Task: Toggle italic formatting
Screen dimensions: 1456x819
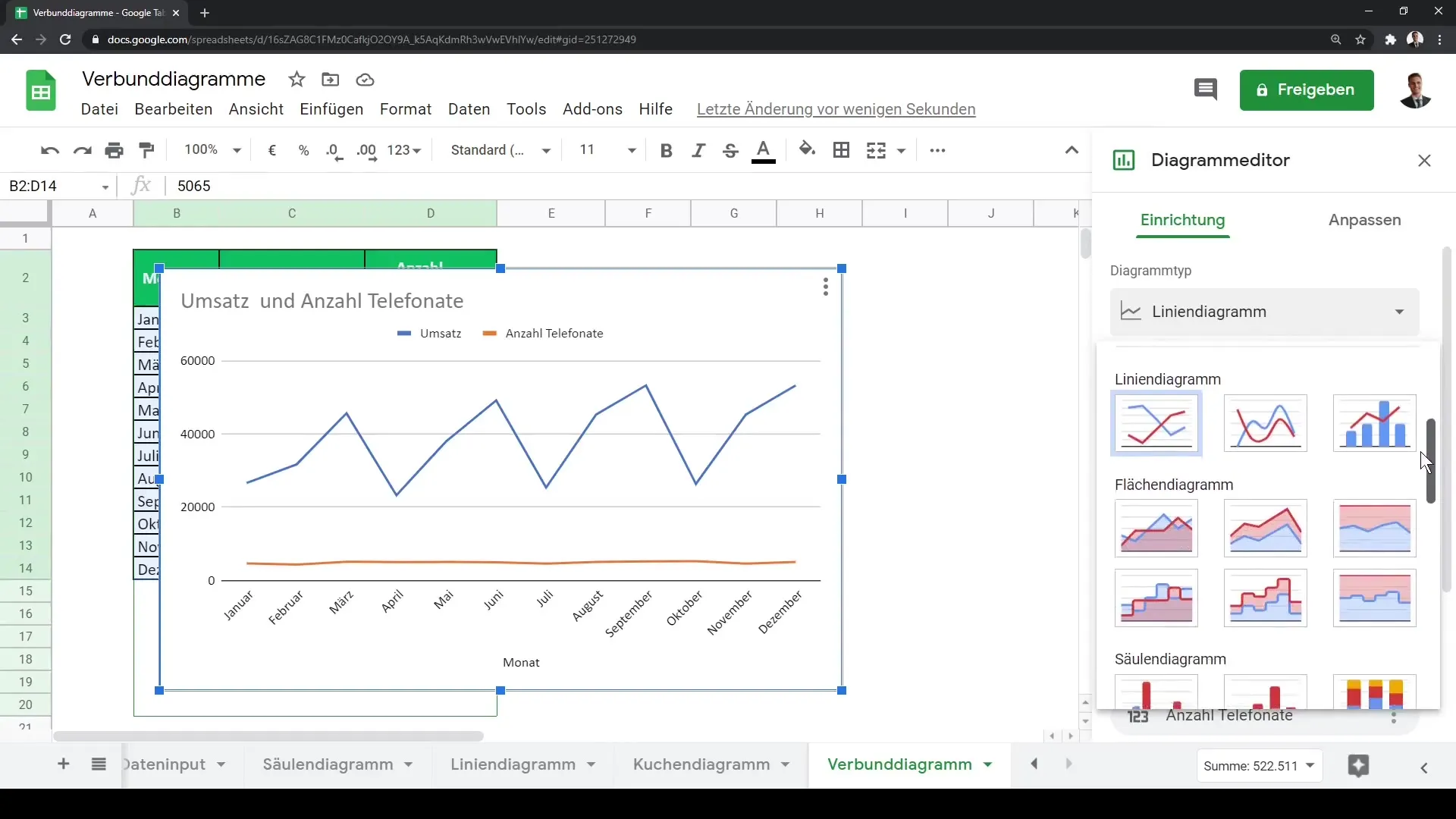Action: 698,150
